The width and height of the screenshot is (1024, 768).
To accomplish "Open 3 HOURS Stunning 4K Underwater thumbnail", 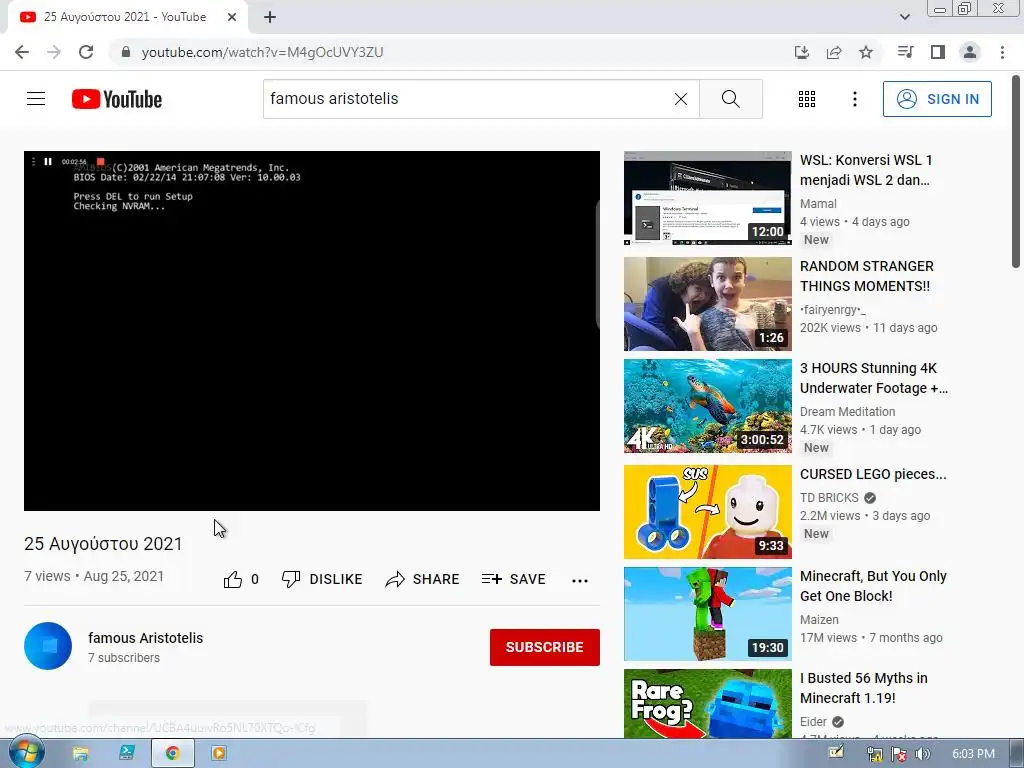I will click(x=707, y=406).
